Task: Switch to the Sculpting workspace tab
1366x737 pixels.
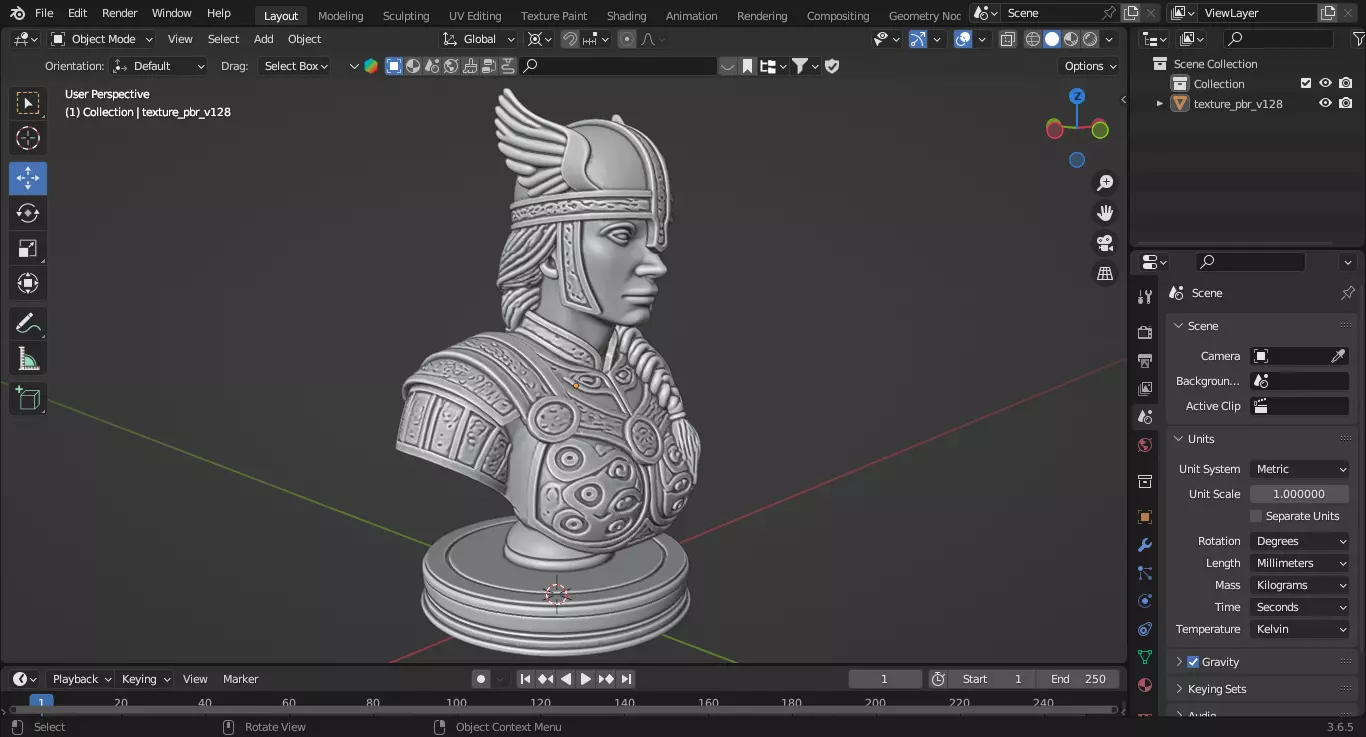Action: [406, 15]
